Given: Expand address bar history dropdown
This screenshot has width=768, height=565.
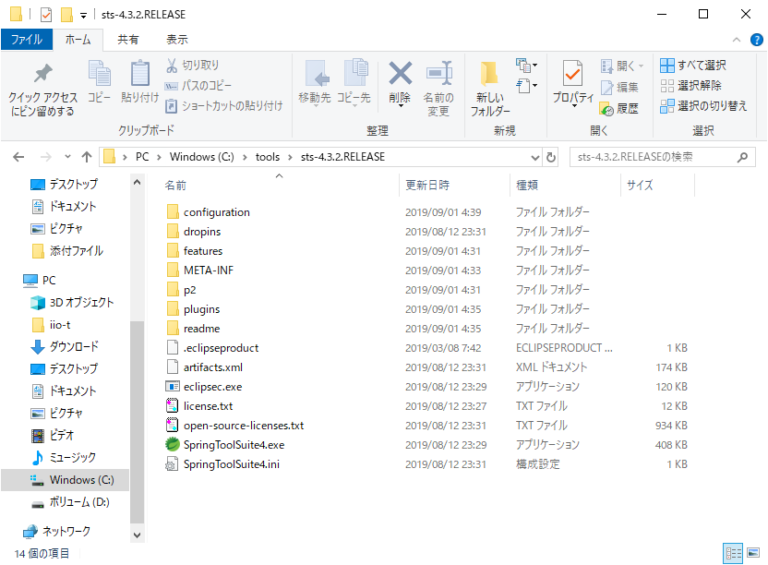Looking at the screenshot, I should [x=535, y=157].
